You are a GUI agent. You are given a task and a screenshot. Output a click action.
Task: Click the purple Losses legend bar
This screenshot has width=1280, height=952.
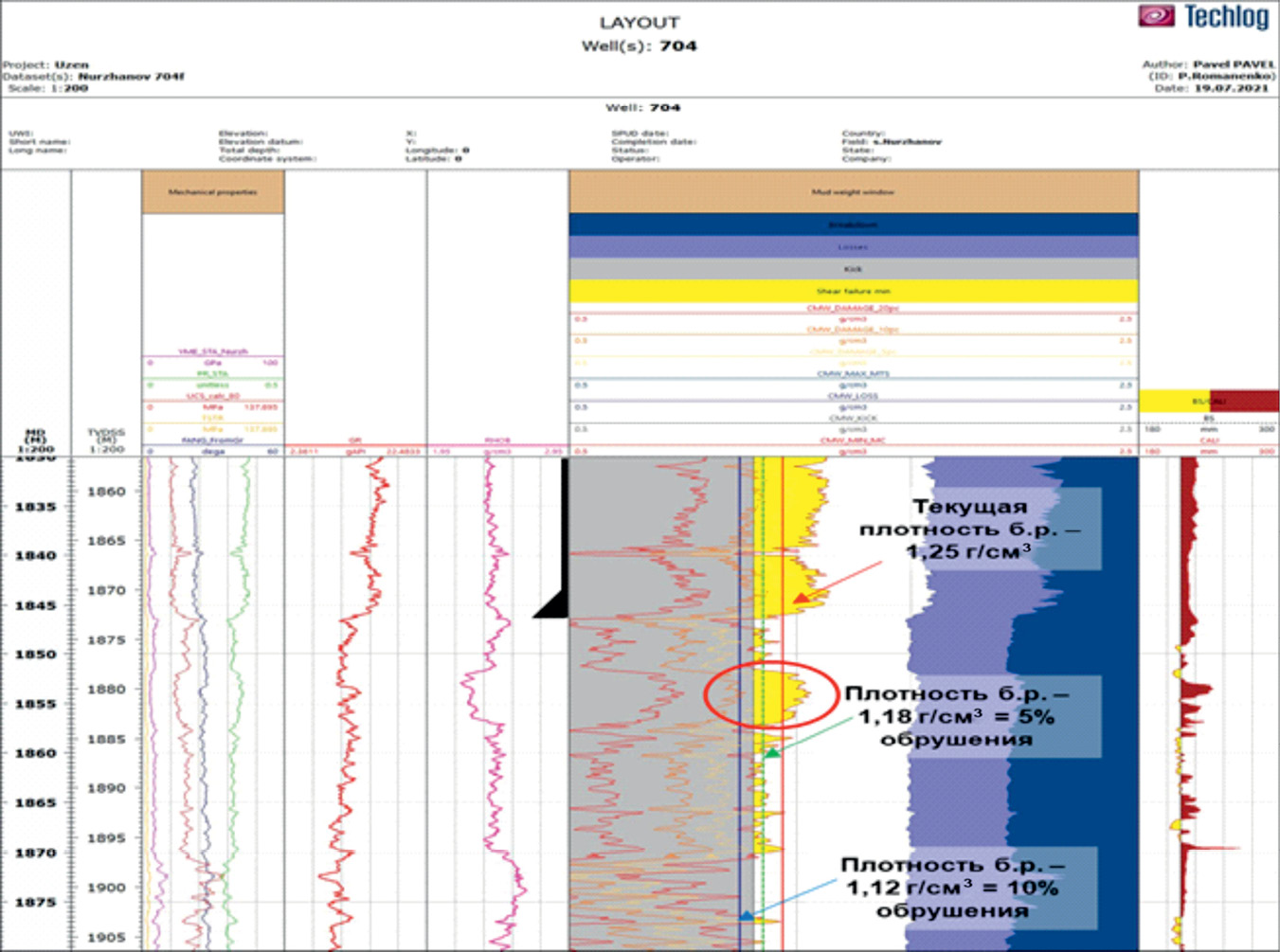pos(853,247)
